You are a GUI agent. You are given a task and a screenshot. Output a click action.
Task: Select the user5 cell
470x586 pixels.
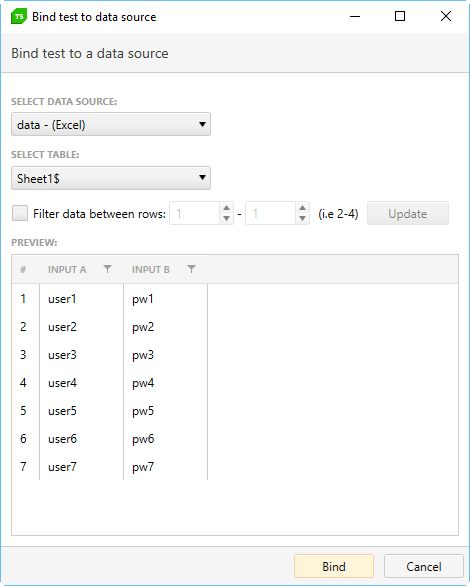[81, 411]
